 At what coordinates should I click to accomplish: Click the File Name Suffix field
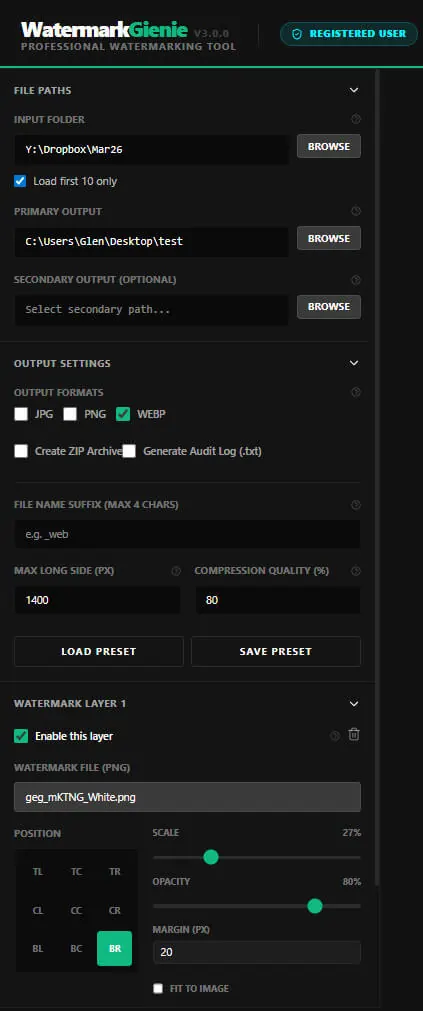pyautogui.click(x=187, y=534)
